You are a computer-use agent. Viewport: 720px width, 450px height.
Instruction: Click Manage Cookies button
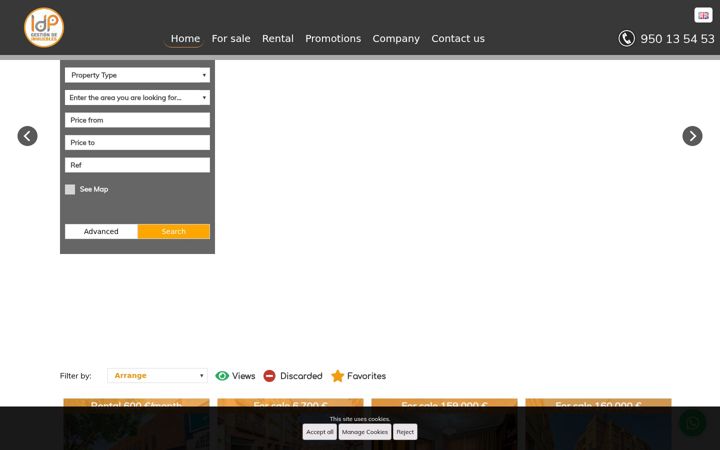(x=365, y=432)
